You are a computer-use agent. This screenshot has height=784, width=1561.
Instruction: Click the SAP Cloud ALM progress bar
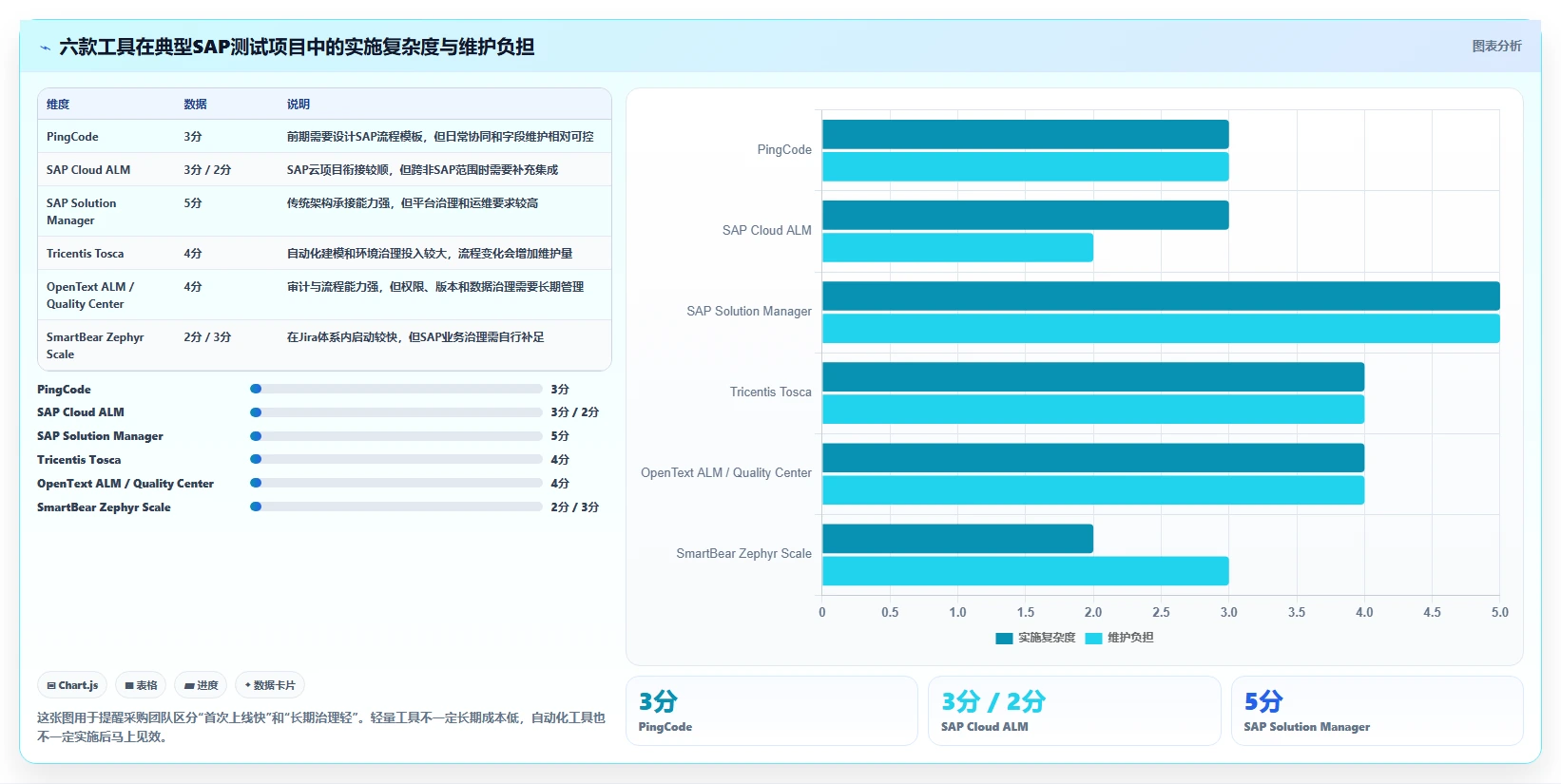396,412
